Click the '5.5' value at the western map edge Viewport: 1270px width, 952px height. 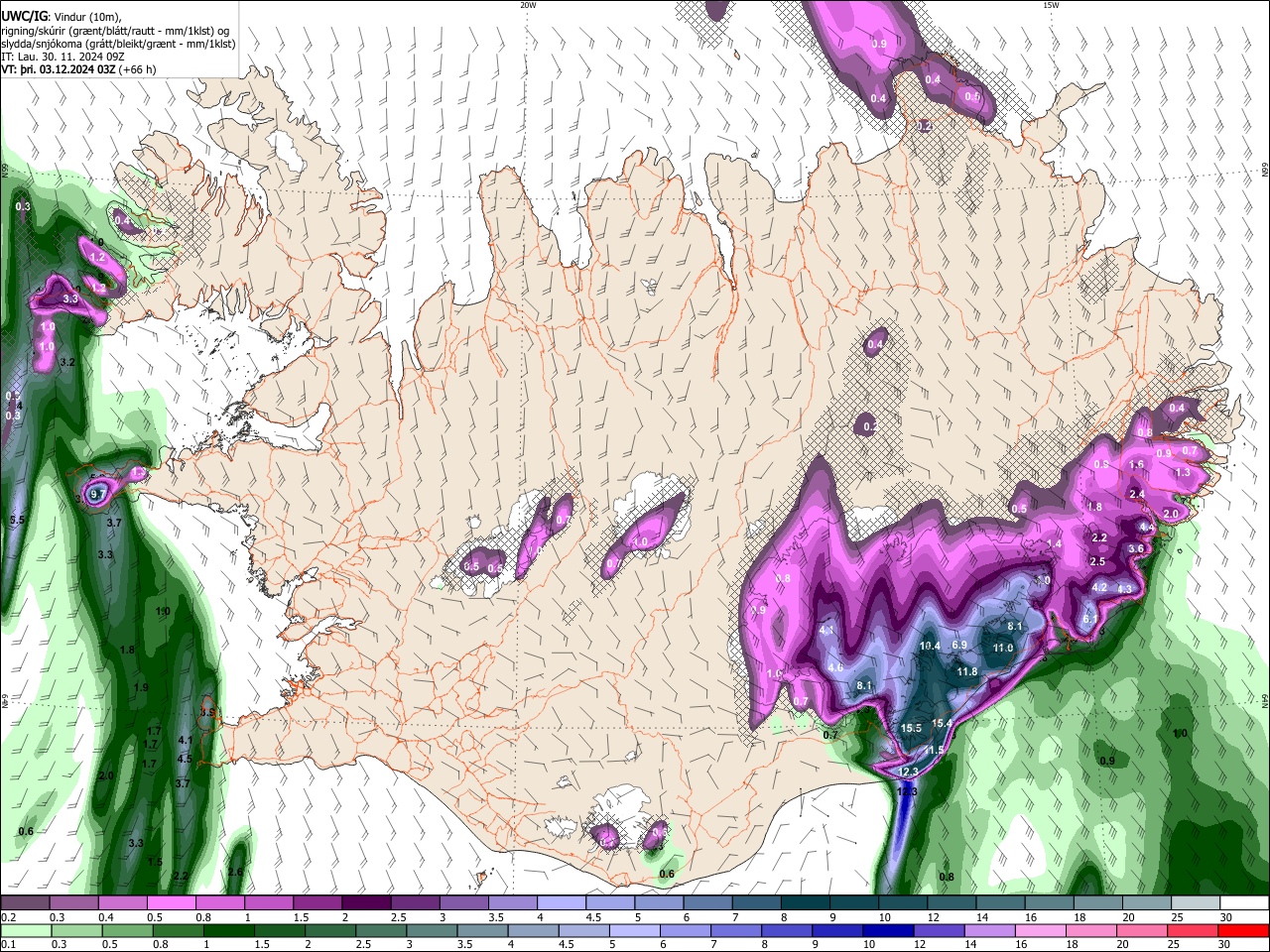point(18,520)
